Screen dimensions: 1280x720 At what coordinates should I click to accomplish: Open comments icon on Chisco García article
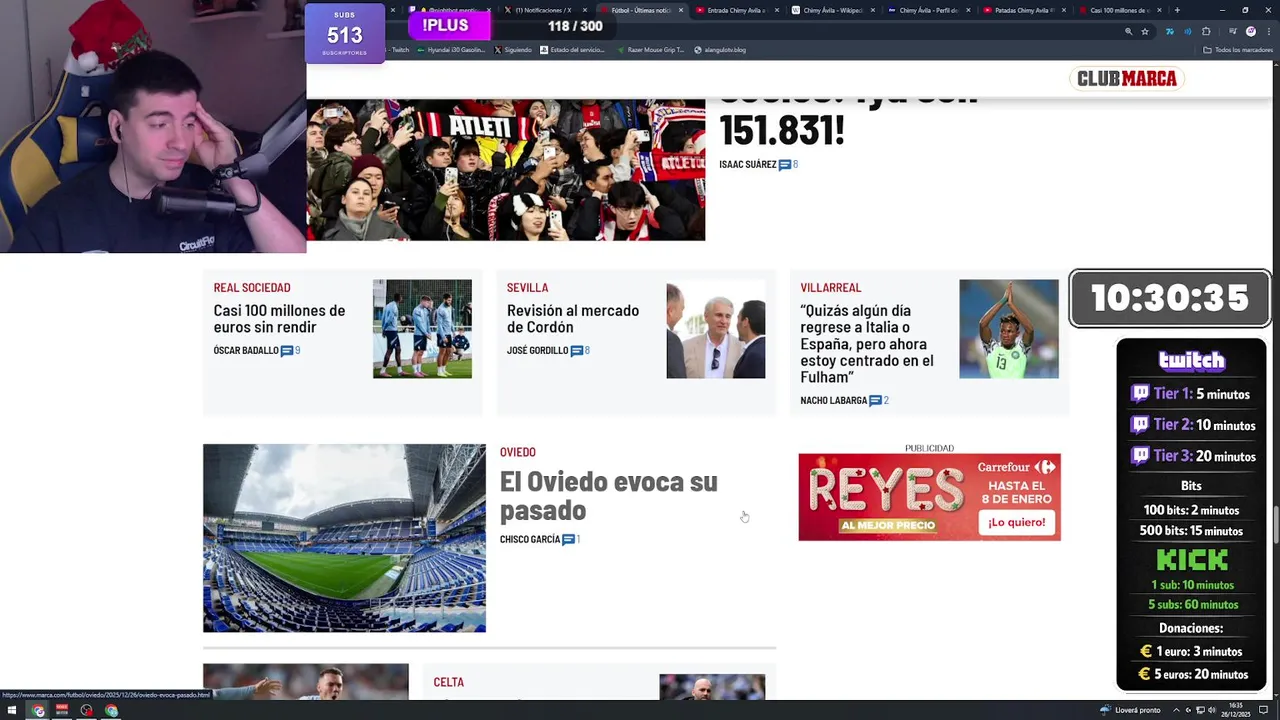pos(568,540)
